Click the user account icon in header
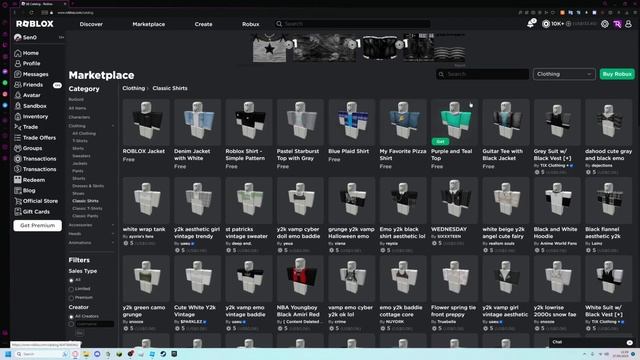The width and height of the screenshot is (640, 360). point(629,24)
